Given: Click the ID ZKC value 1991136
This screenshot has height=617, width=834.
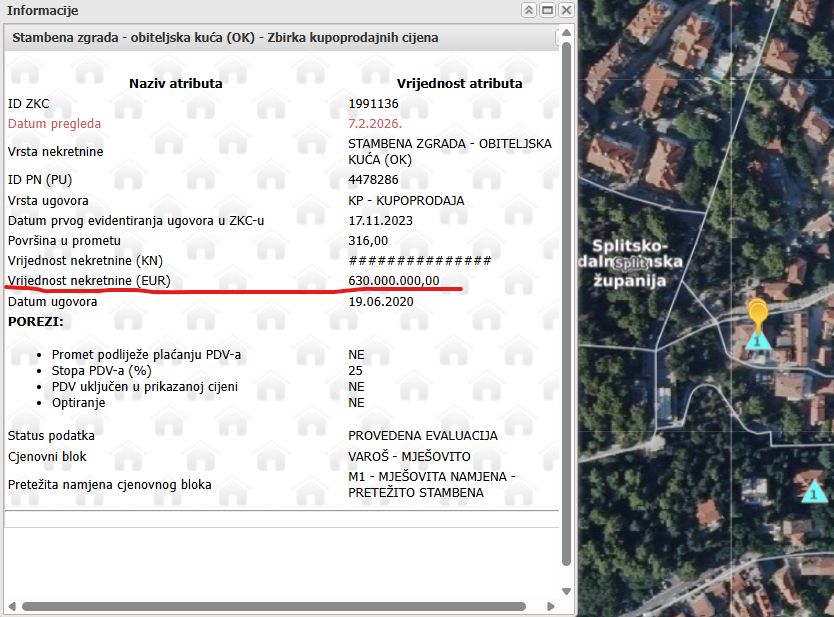Looking at the screenshot, I should click(x=373, y=103).
